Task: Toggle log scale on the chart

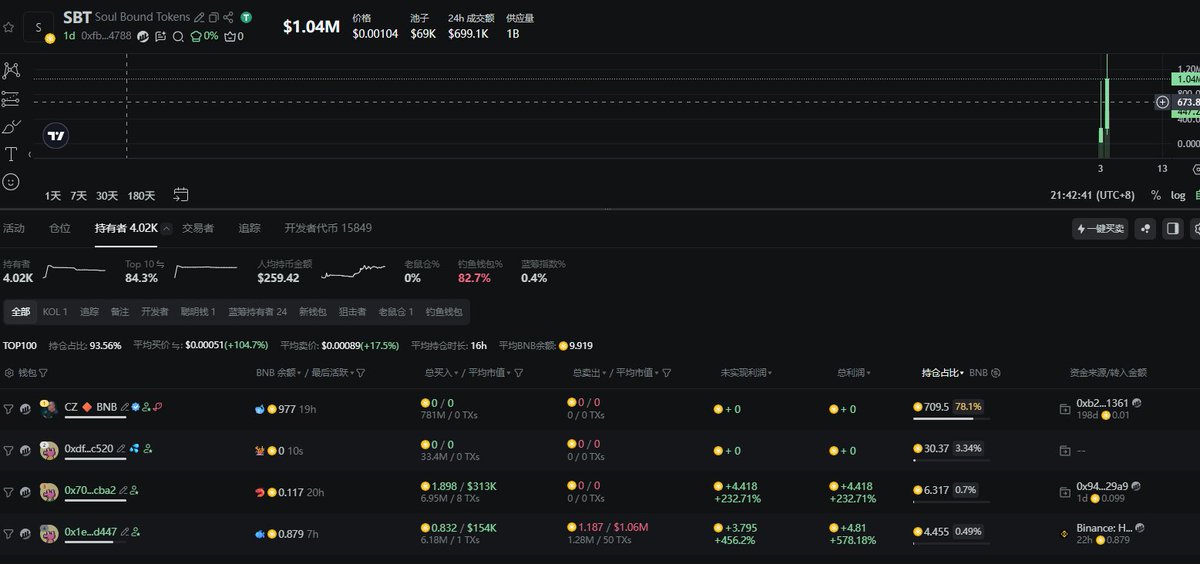Action: tap(1178, 195)
